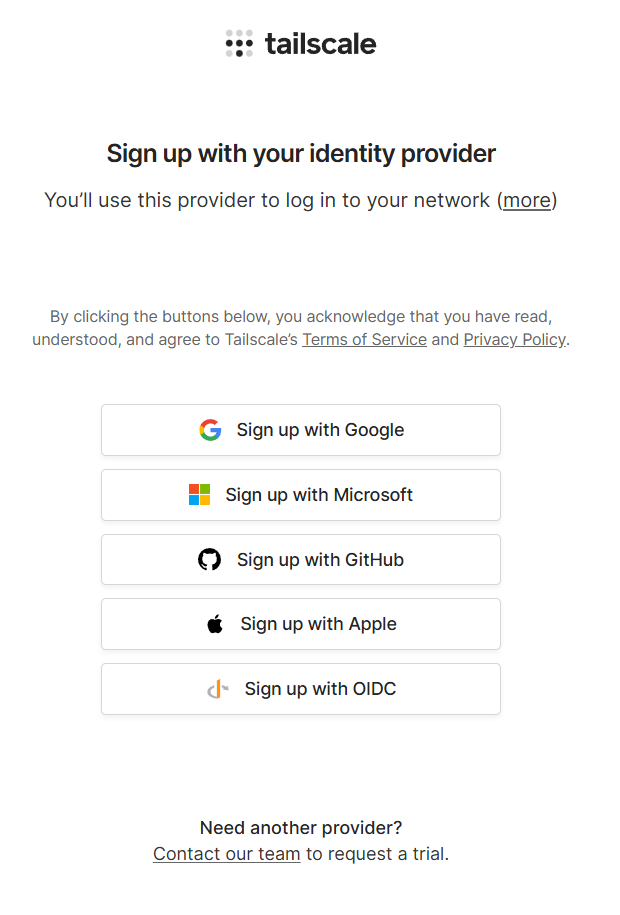Click the OIDC OpenID logo icon

(x=218, y=689)
